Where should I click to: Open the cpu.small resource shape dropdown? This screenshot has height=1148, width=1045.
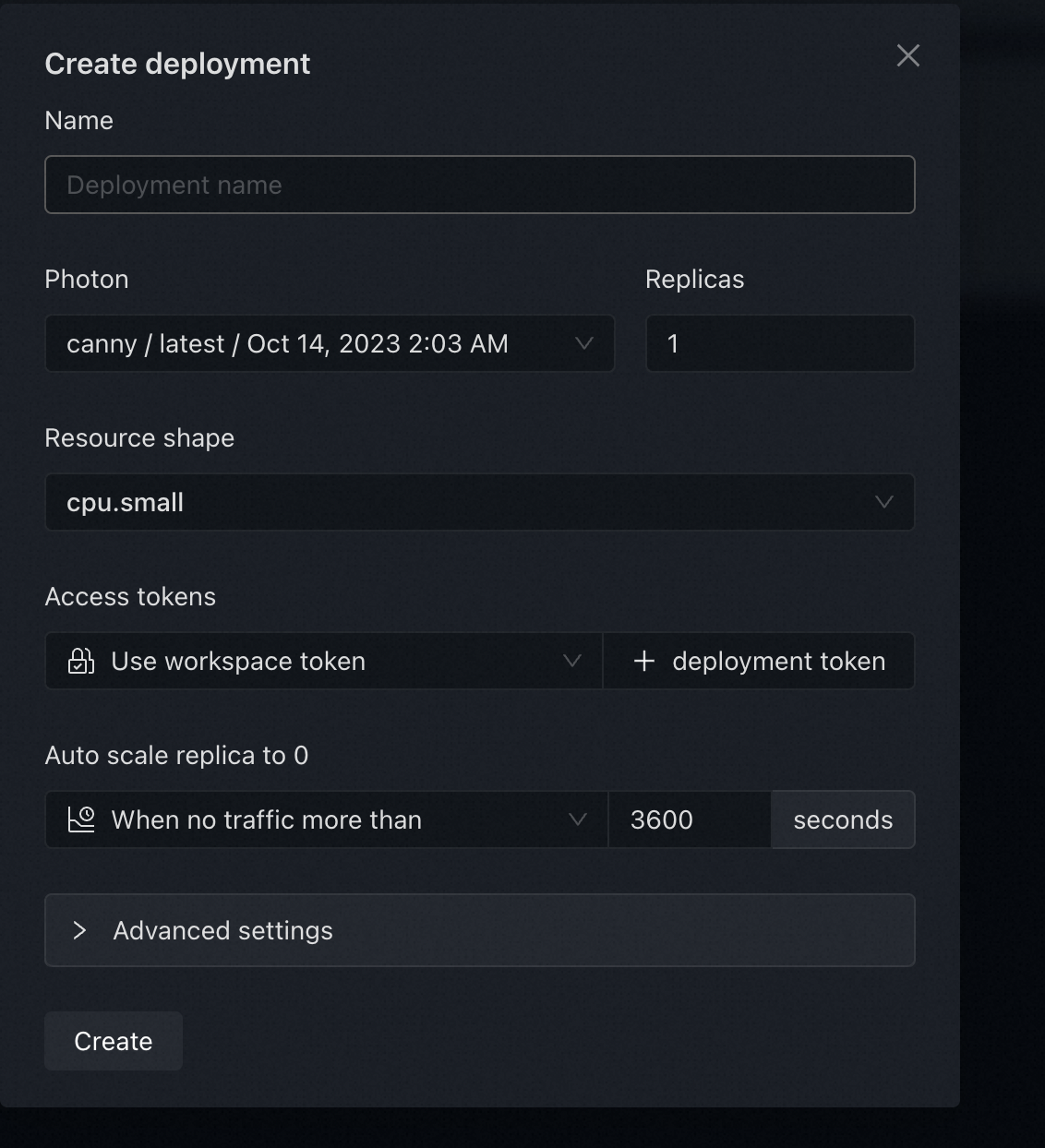[462, 503]
